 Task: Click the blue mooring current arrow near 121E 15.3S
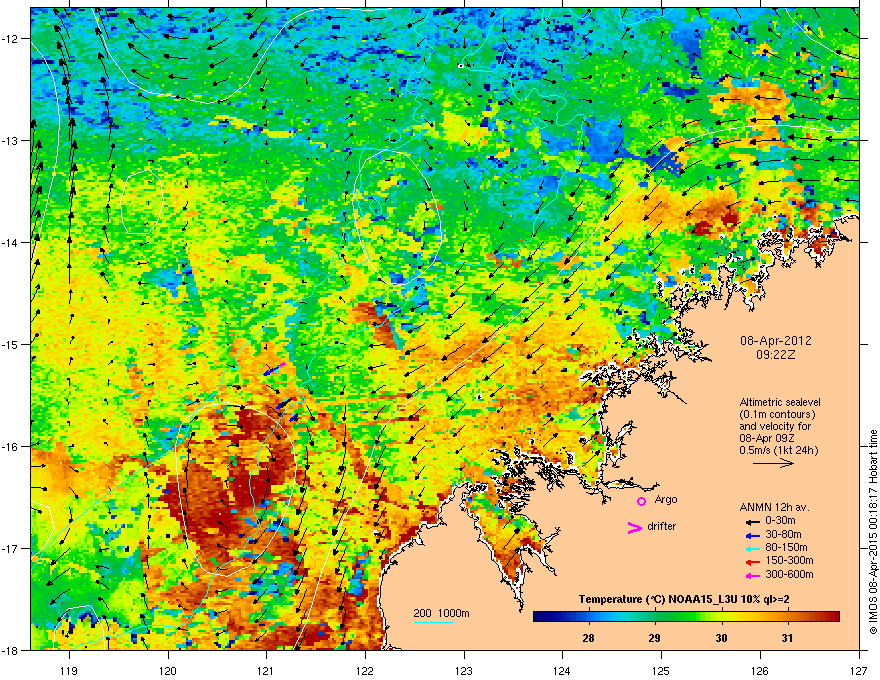[x=273, y=369]
